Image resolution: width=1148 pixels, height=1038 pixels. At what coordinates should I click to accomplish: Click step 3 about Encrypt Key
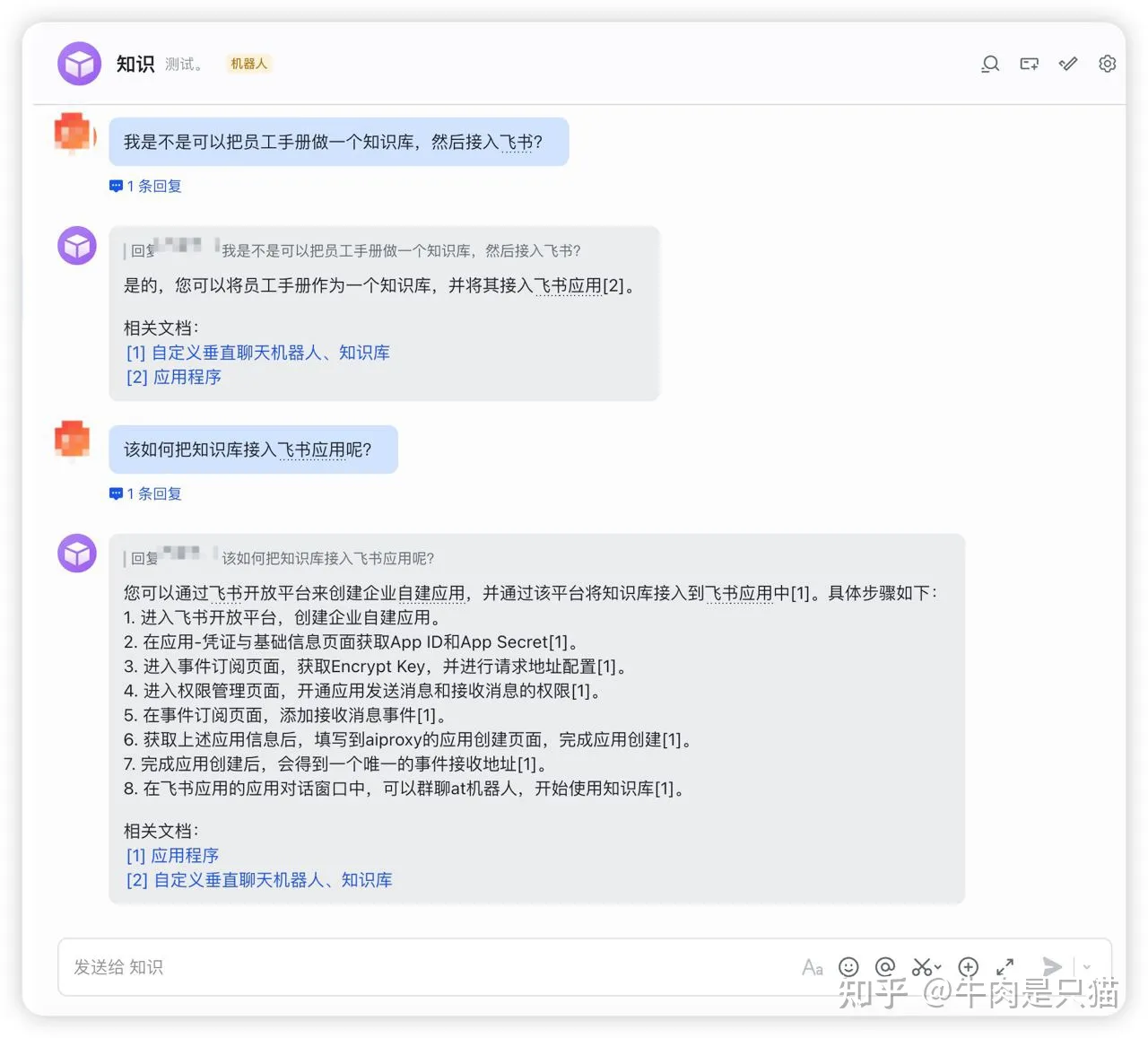378,667
